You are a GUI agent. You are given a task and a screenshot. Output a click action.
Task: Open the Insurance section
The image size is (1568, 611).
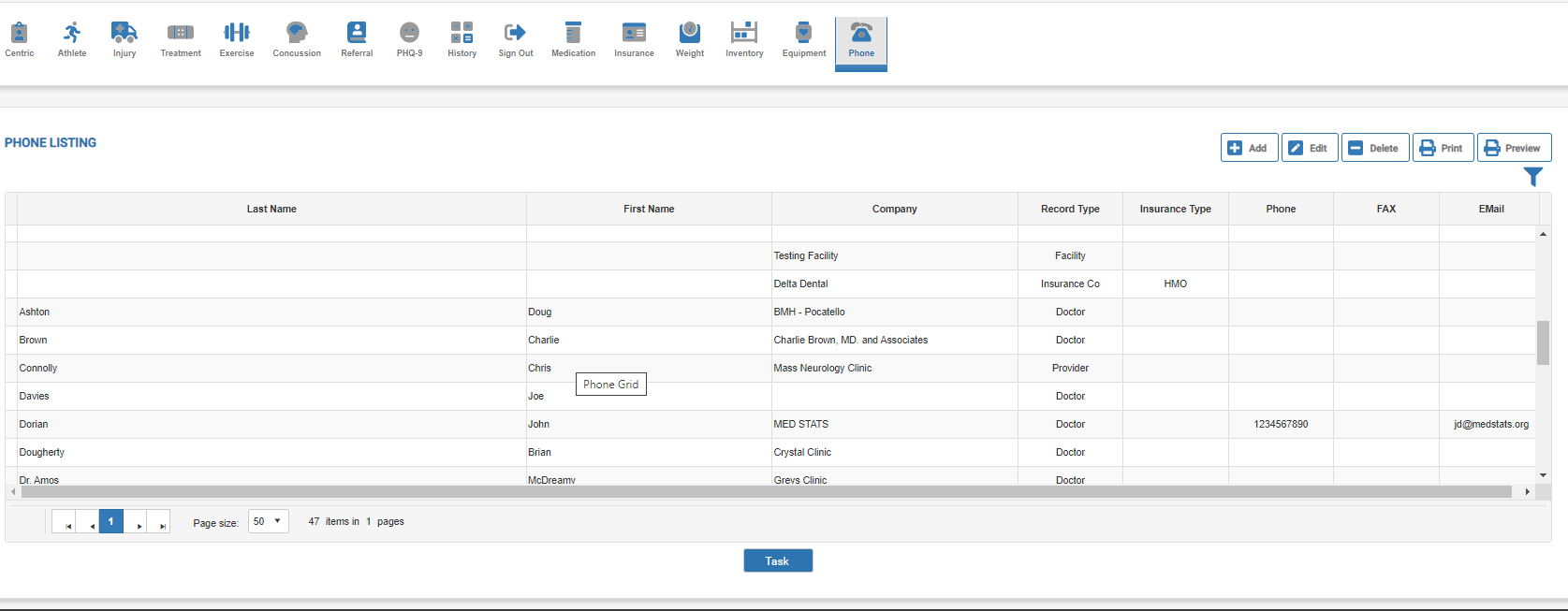click(634, 40)
